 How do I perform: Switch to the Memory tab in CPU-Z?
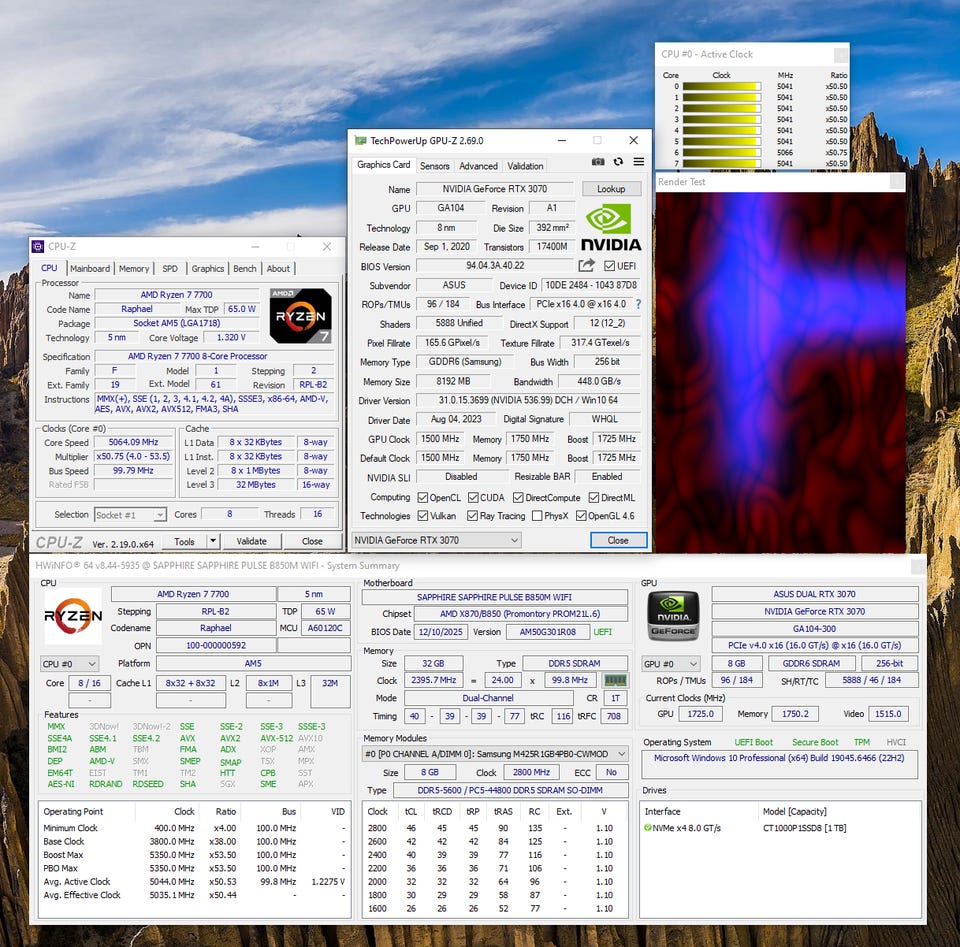134,268
